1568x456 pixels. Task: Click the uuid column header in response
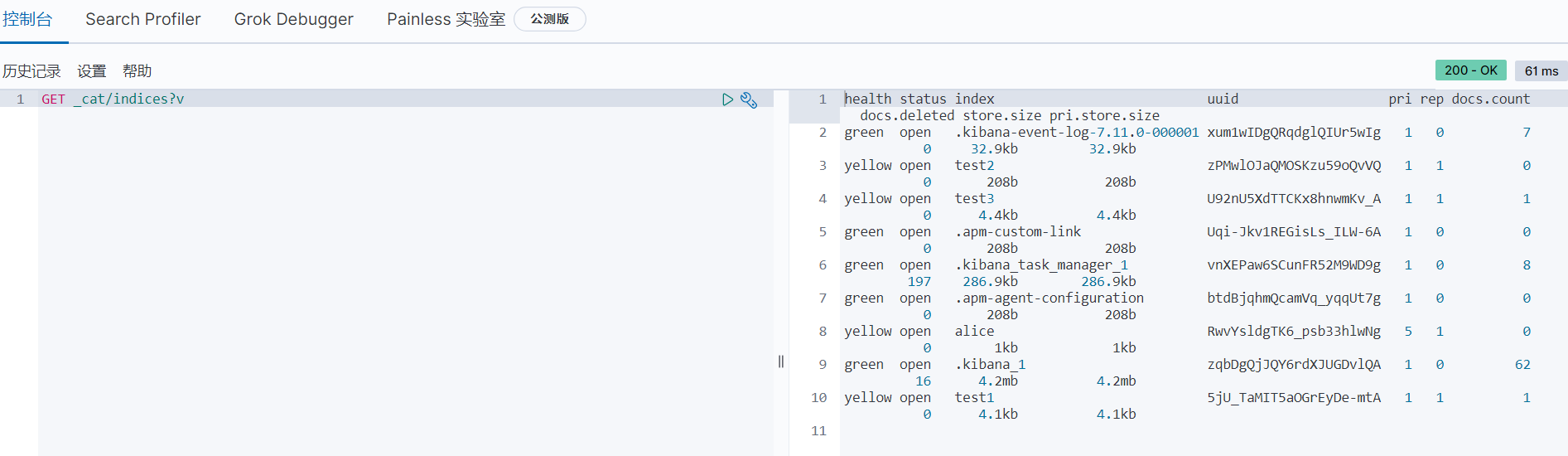[1223, 99]
